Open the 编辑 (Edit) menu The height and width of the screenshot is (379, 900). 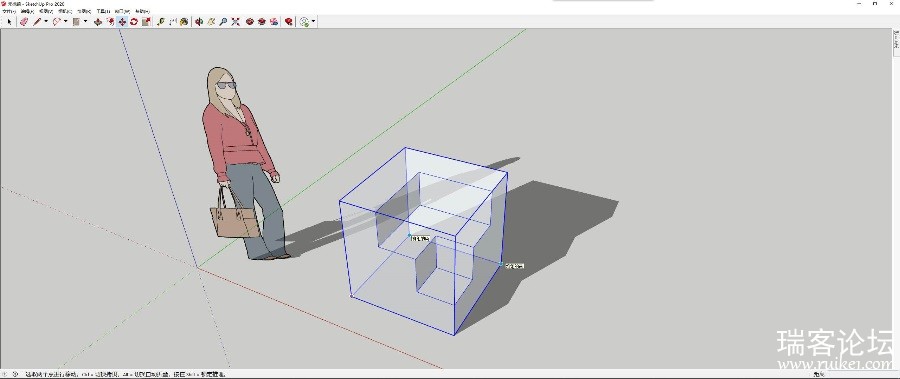point(28,11)
